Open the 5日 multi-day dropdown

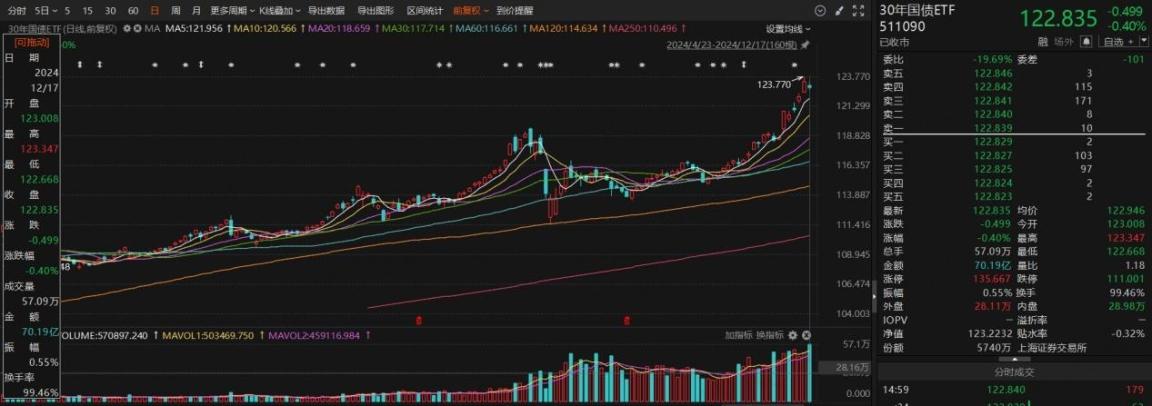pyautogui.click(x=46, y=11)
